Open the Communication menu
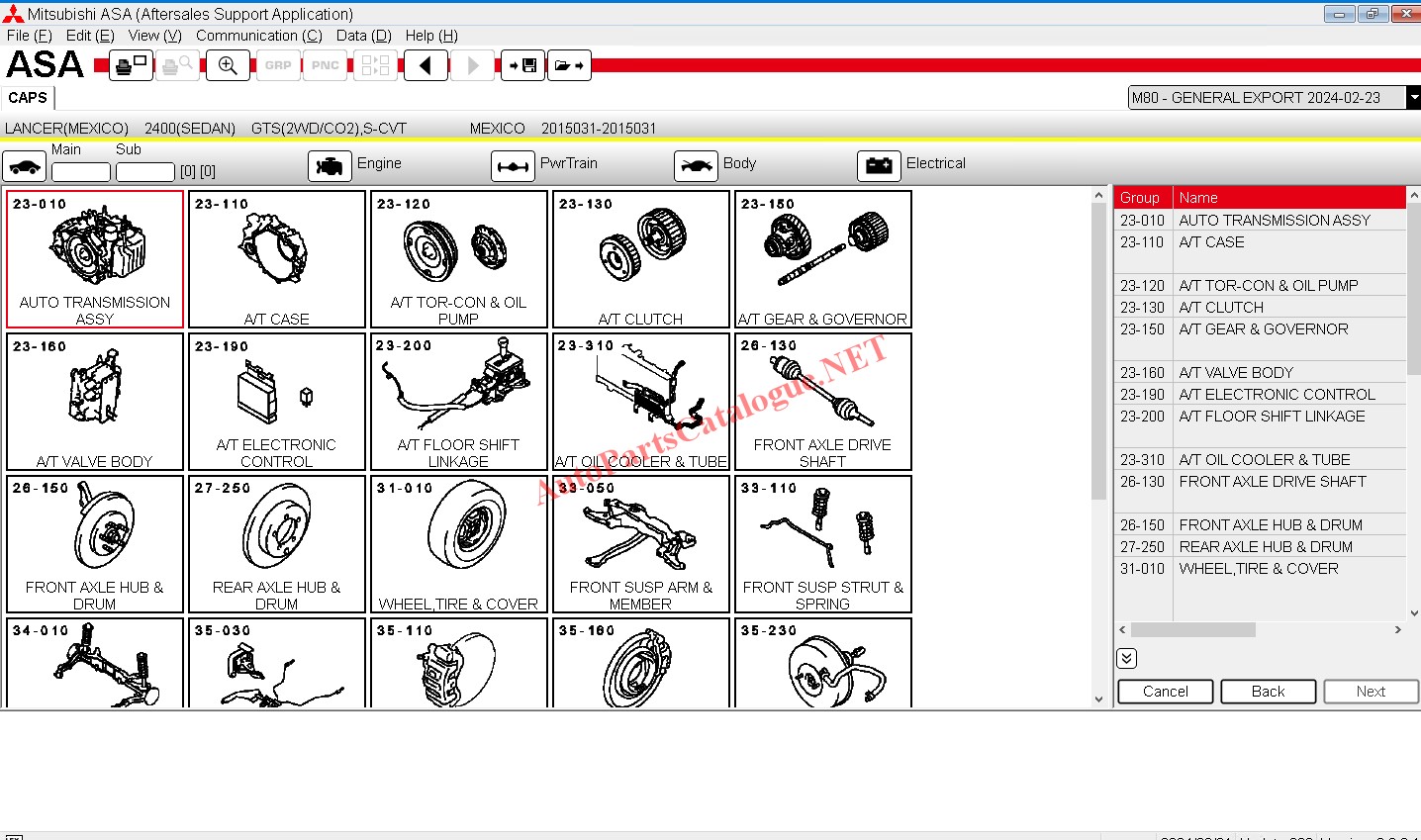 coord(259,36)
